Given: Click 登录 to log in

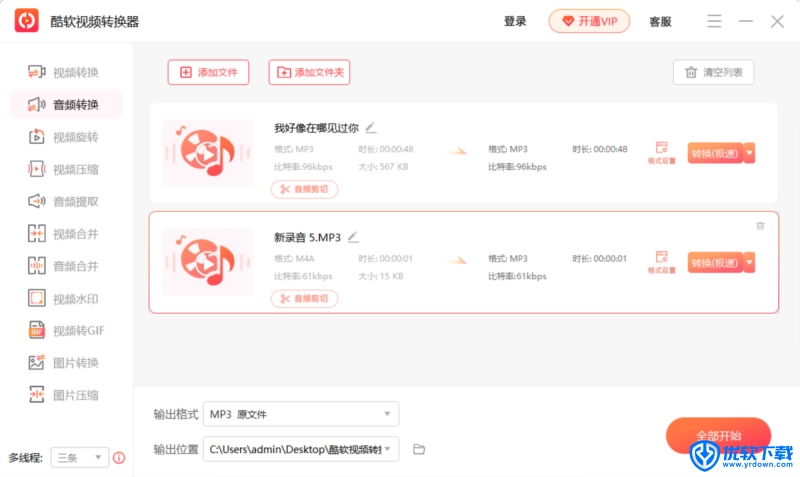Looking at the screenshot, I should pyautogui.click(x=515, y=21).
